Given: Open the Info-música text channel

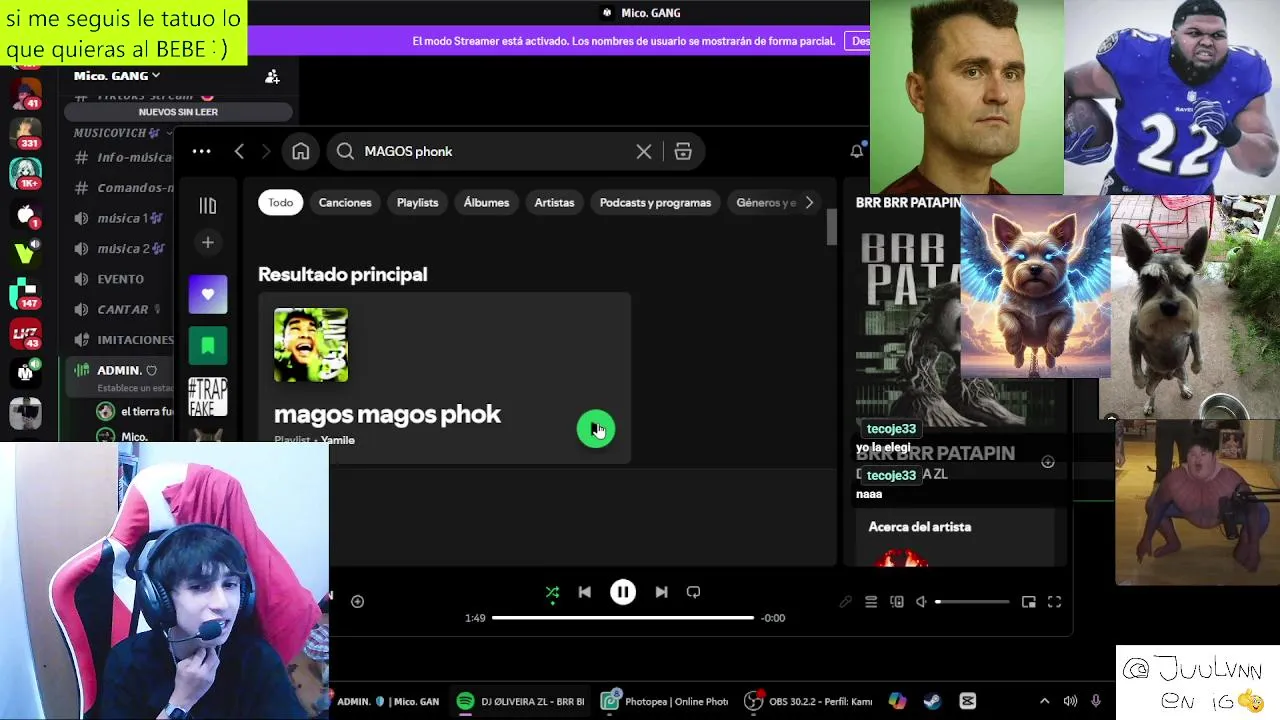Looking at the screenshot, I should pos(125,157).
